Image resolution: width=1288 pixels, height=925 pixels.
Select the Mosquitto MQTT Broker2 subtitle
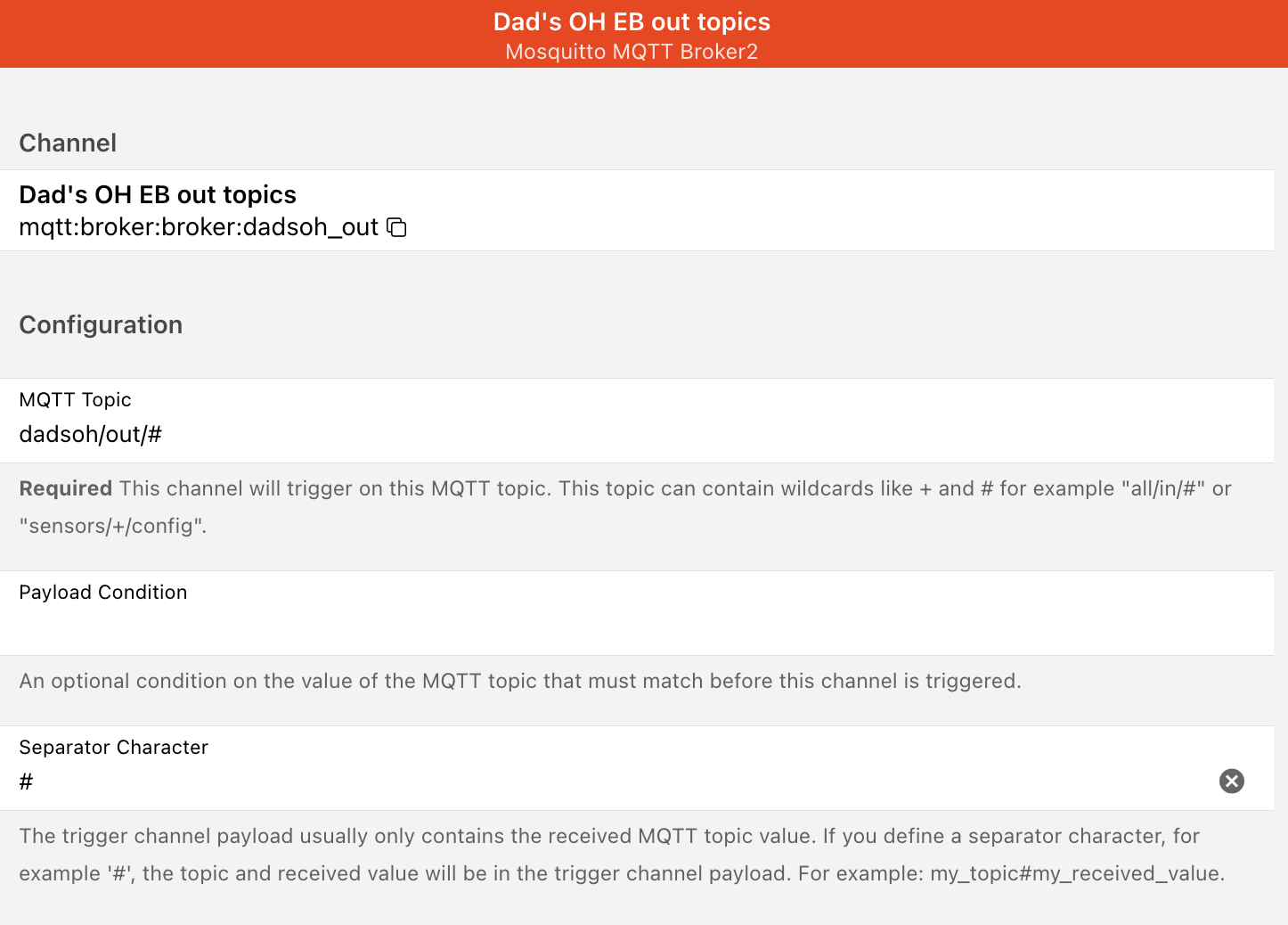[632, 52]
